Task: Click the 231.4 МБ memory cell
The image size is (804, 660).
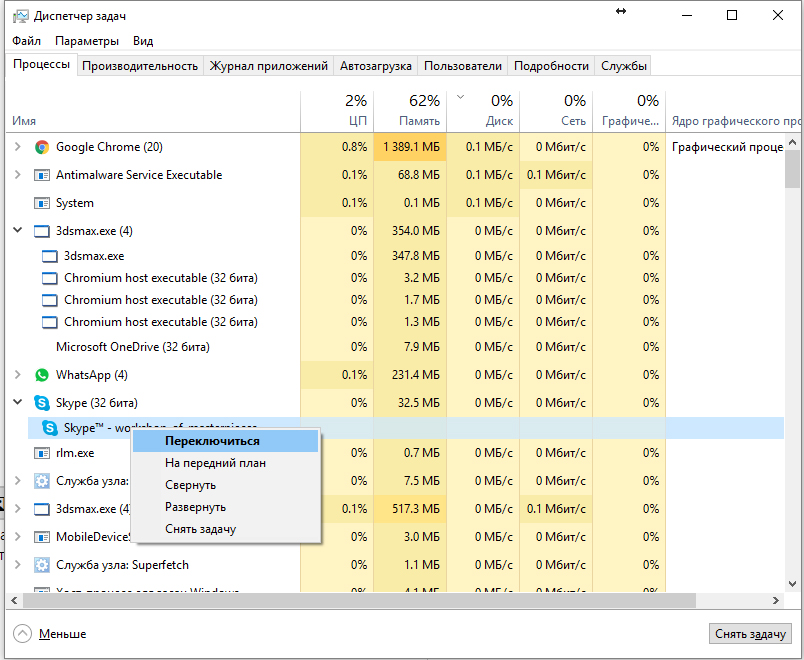Action: click(x=410, y=375)
